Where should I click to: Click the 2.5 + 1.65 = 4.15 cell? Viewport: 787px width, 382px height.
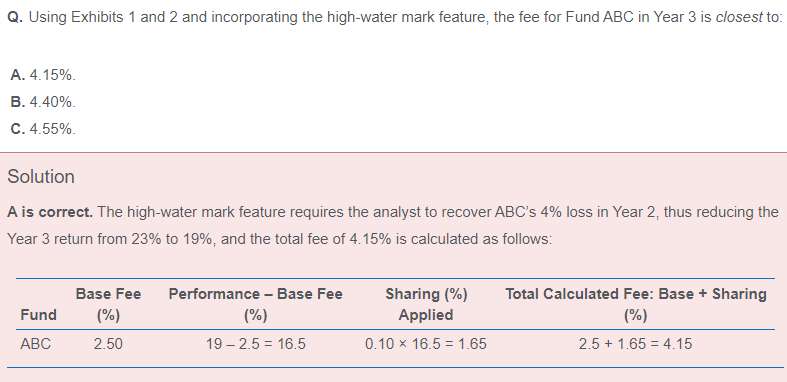tap(635, 344)
